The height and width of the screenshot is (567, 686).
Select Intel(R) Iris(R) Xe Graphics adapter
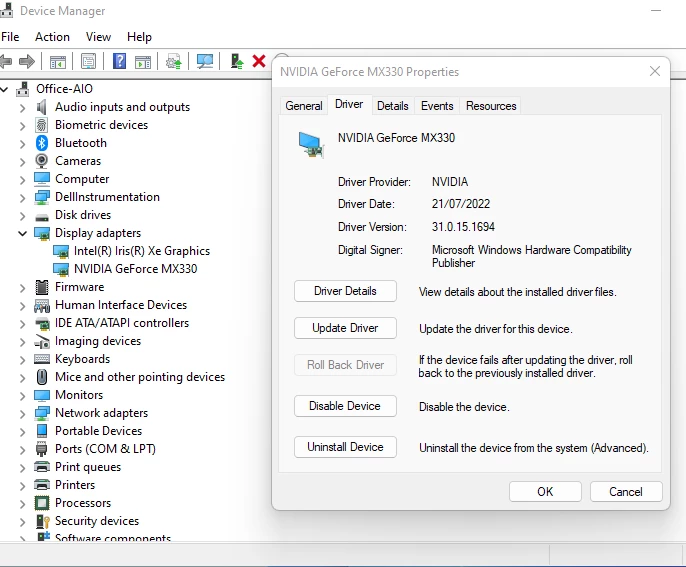point(142,251)
